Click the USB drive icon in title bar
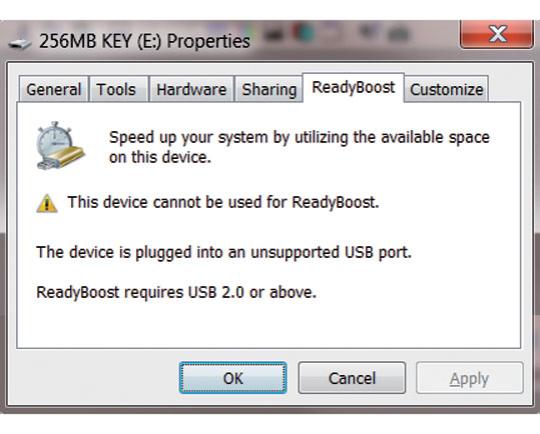Viewport: 540px width, 434px height. 19,43
